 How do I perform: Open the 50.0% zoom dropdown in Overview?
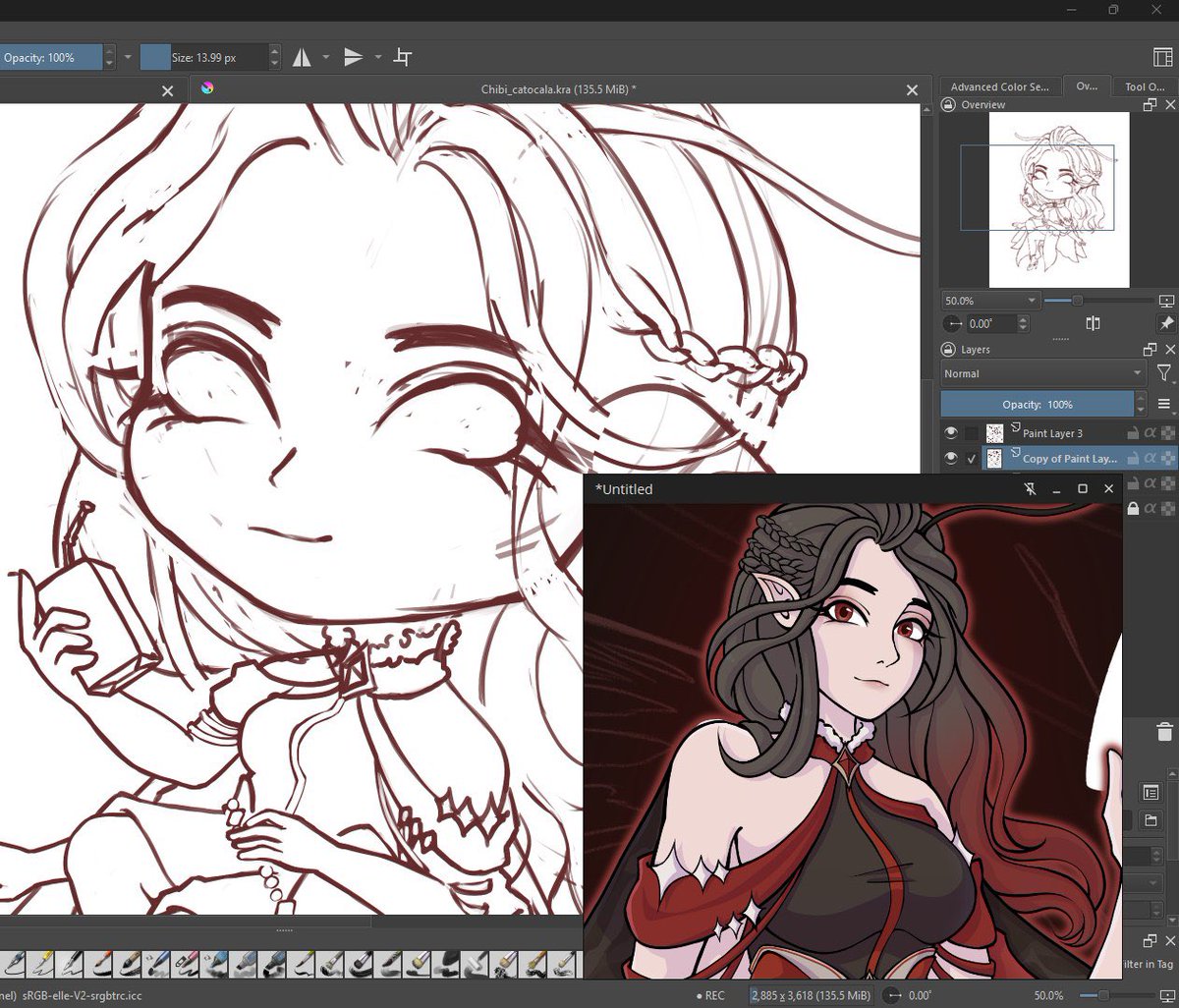[990, 300]
